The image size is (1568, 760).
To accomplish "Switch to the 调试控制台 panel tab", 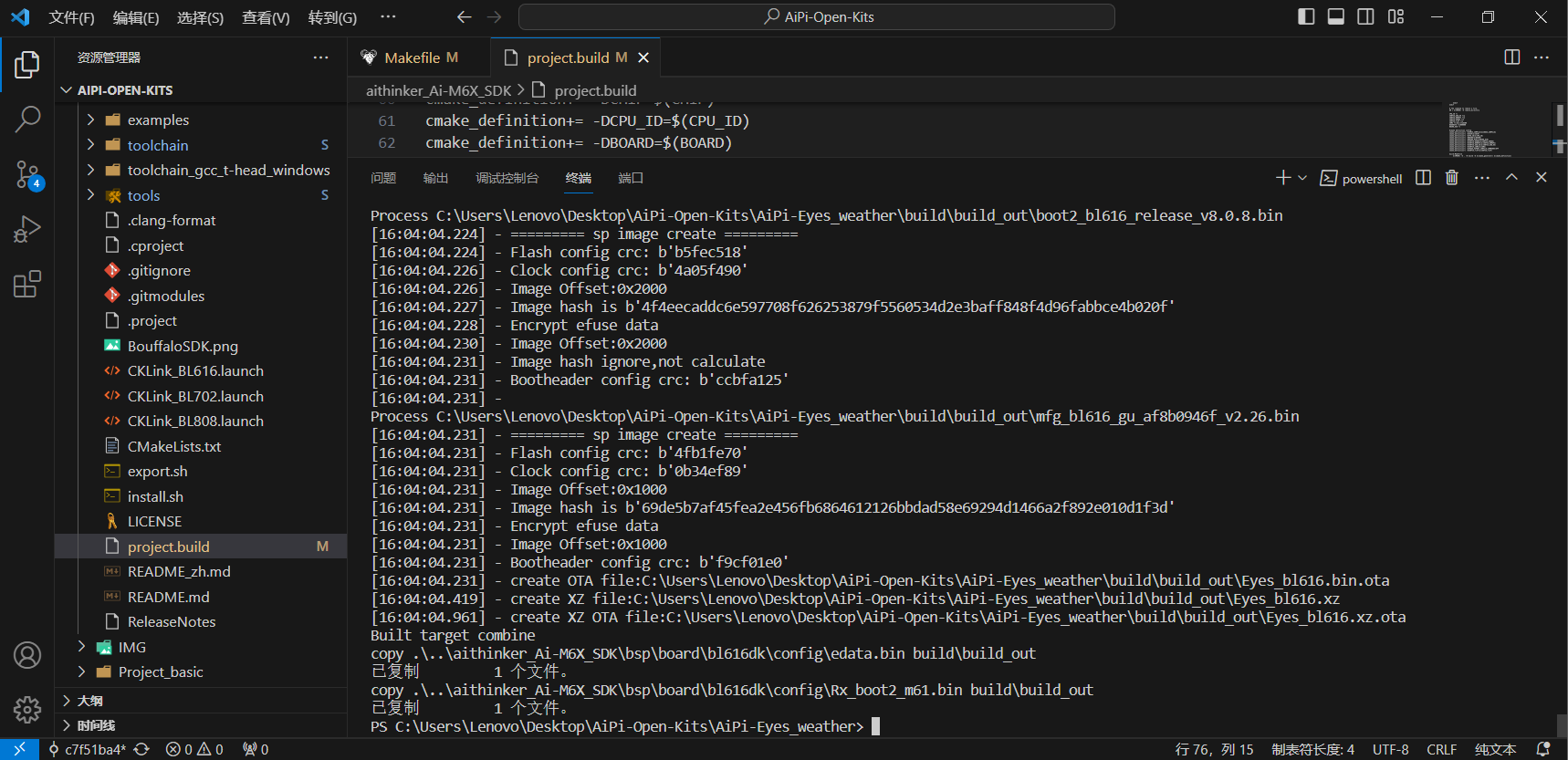I will tap(507, 178).
